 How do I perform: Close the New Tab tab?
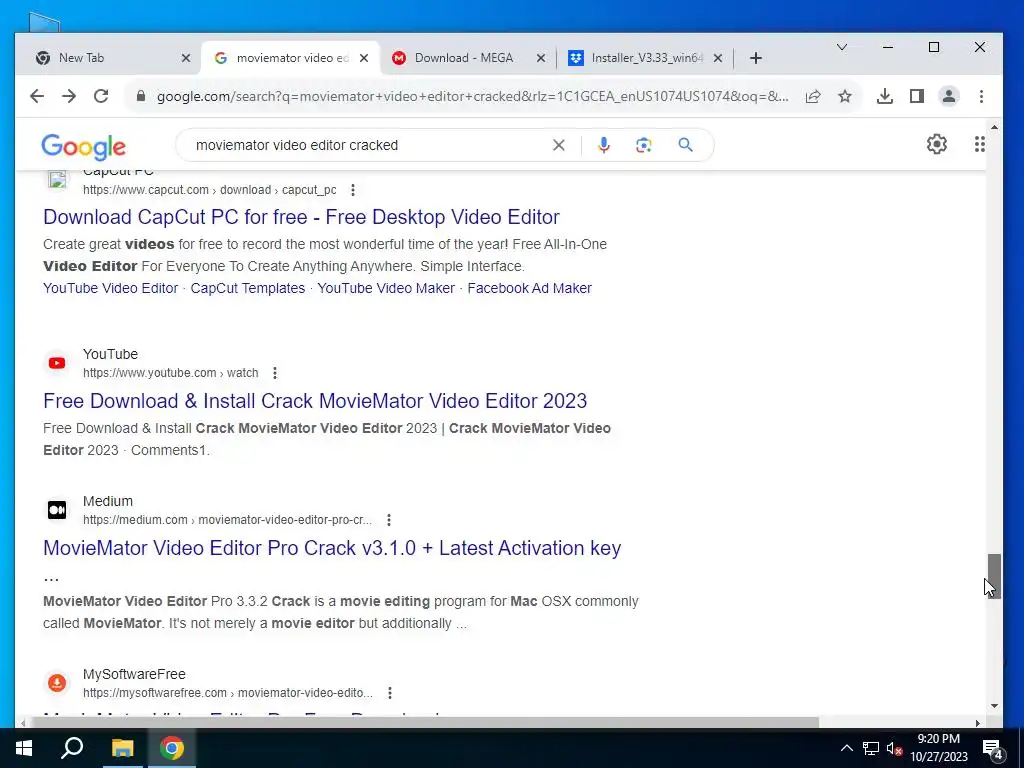click(186, 58)
